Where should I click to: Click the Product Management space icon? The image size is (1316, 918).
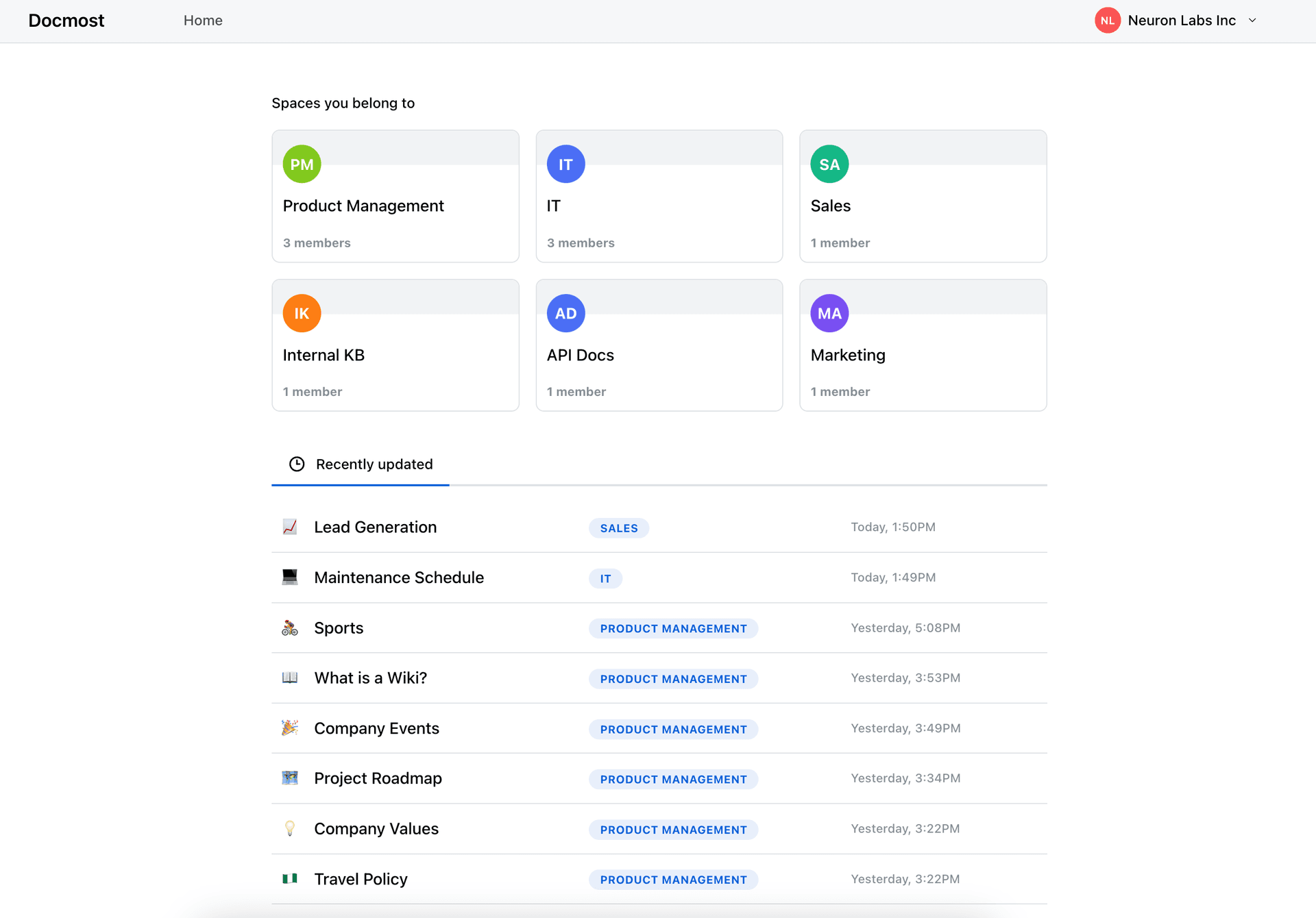(301, 163)
